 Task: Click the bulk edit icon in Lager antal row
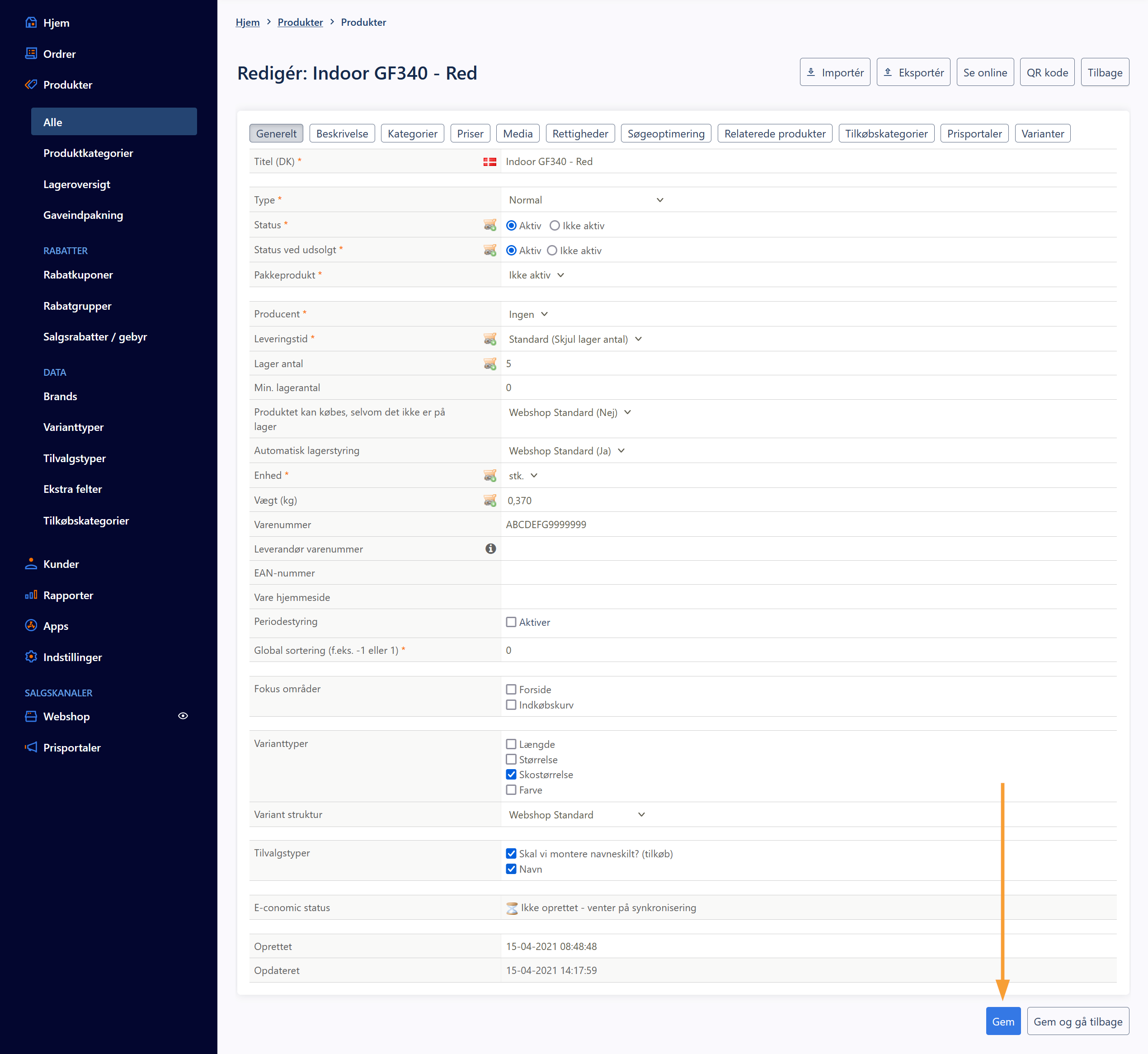click(x=489, y=364)
